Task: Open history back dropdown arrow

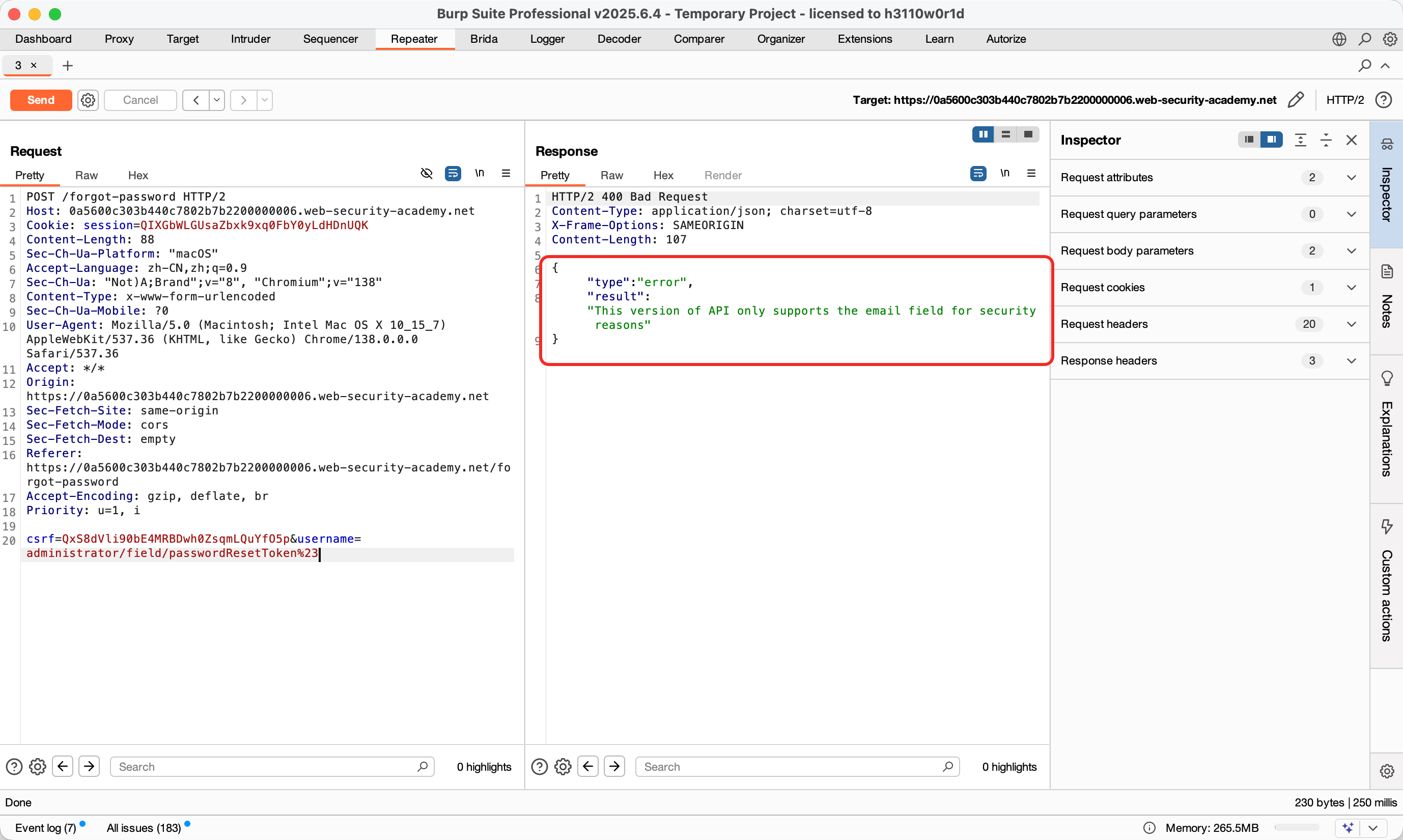Action: coord(216,100)
